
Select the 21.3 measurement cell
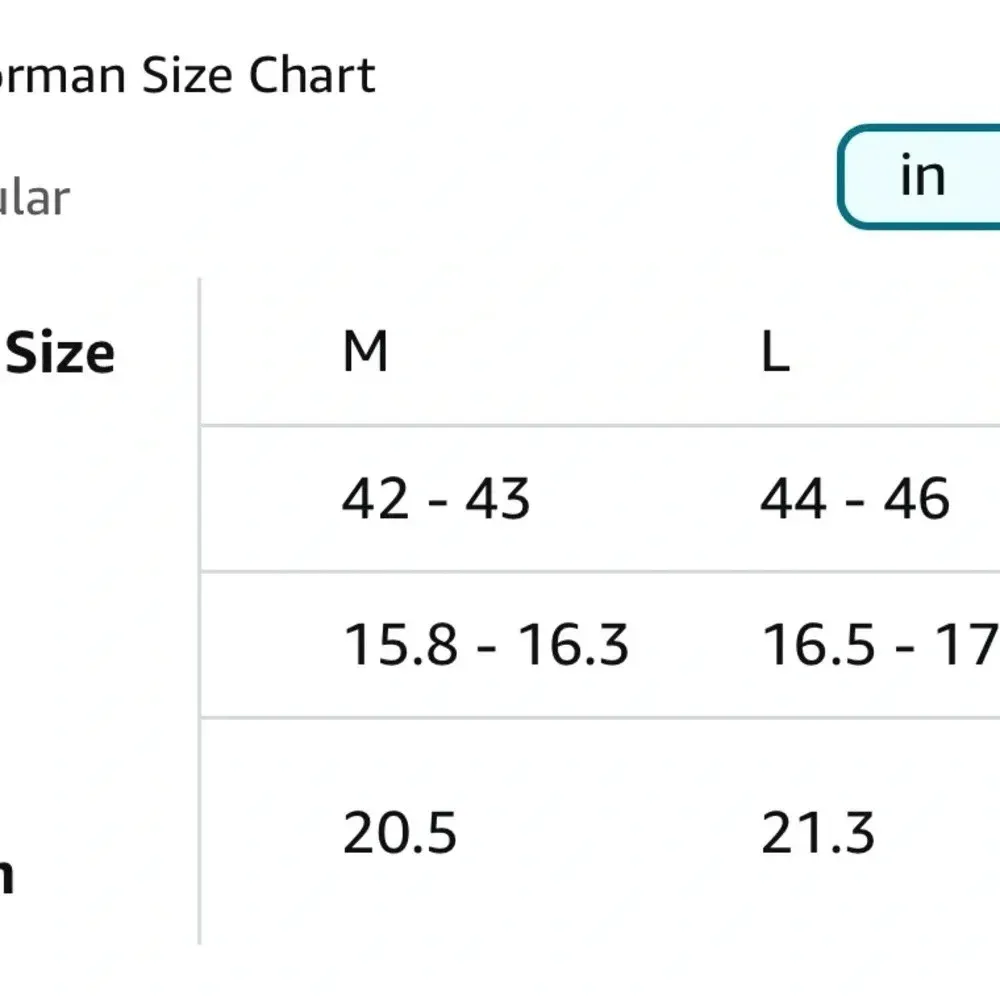(x=817, y=833)
